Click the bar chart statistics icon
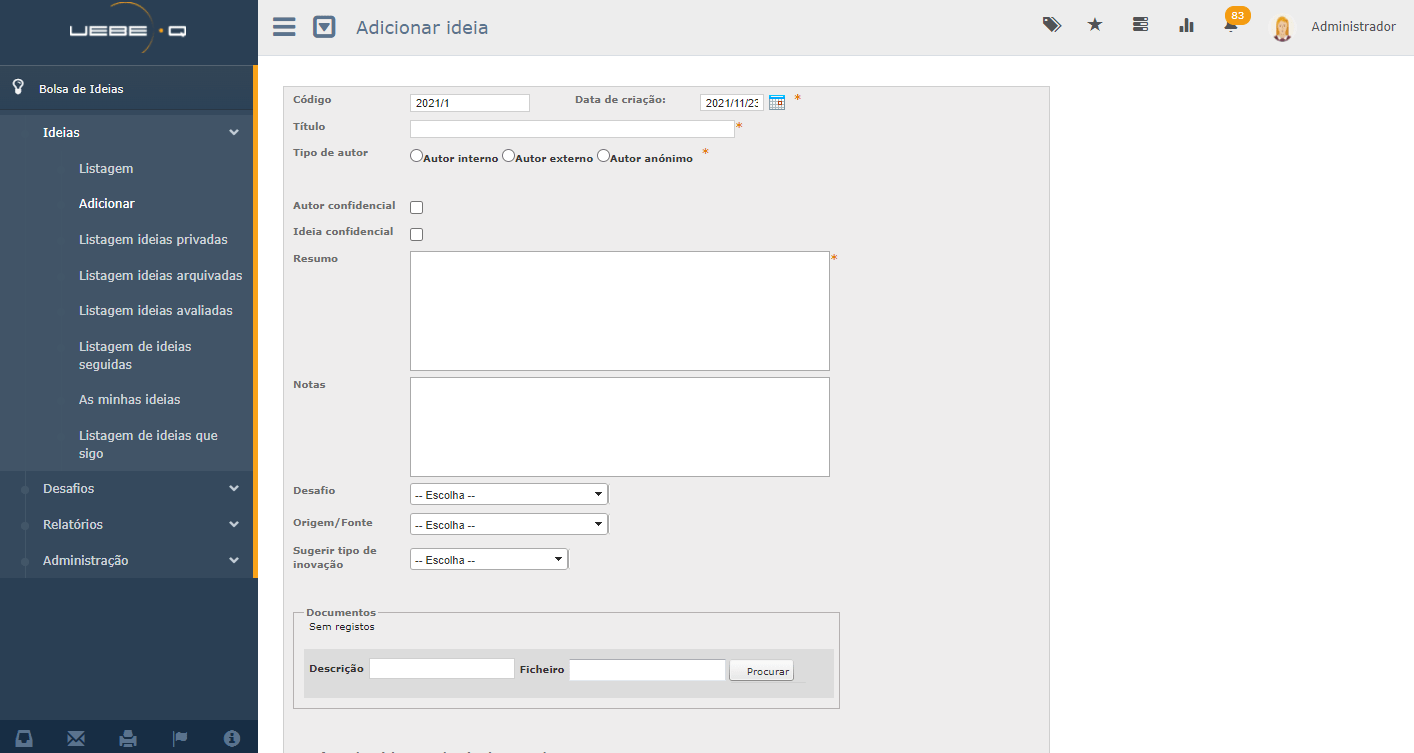Image resolution: width=1414 pixels, height=753 pixels. [1187, 26]
